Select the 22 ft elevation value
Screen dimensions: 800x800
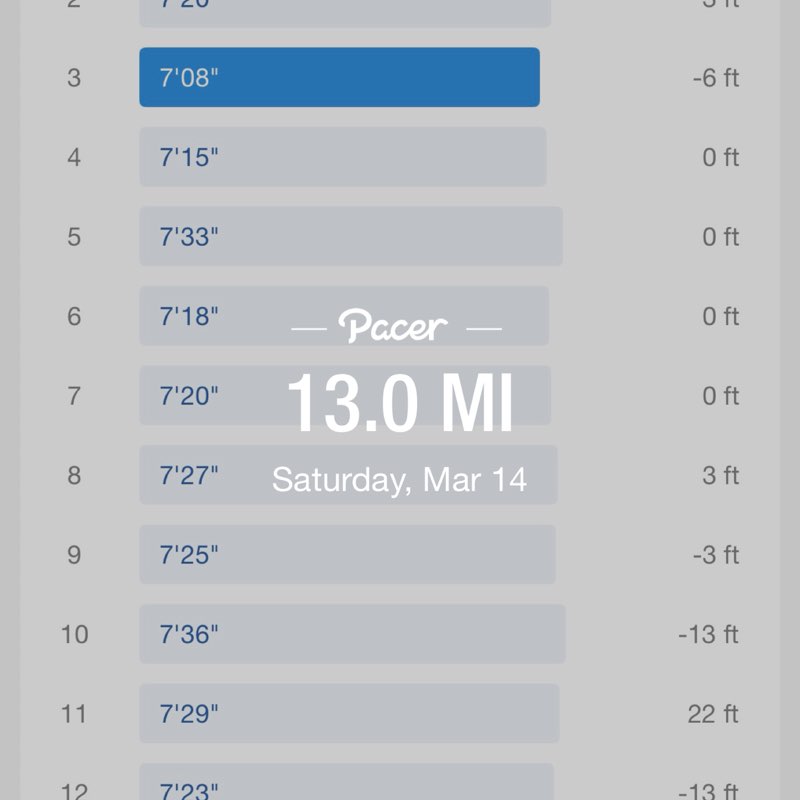[x=712, y=714]
